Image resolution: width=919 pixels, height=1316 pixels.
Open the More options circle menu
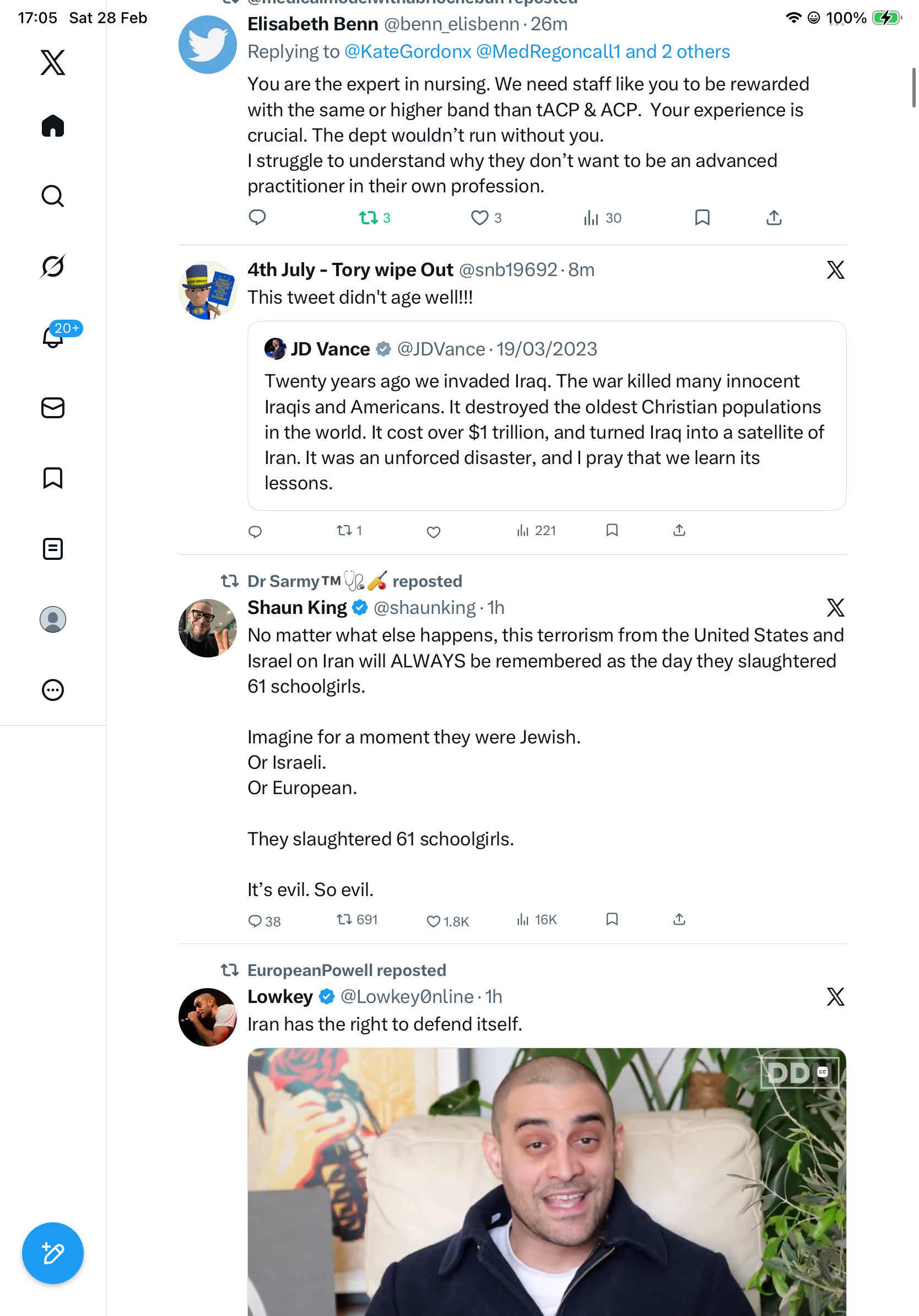click(53, 690)
